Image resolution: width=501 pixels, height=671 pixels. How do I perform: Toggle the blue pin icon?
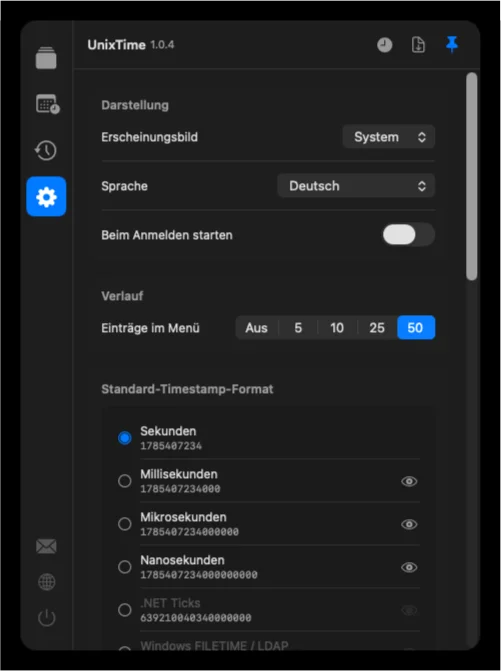coord(452,45)
